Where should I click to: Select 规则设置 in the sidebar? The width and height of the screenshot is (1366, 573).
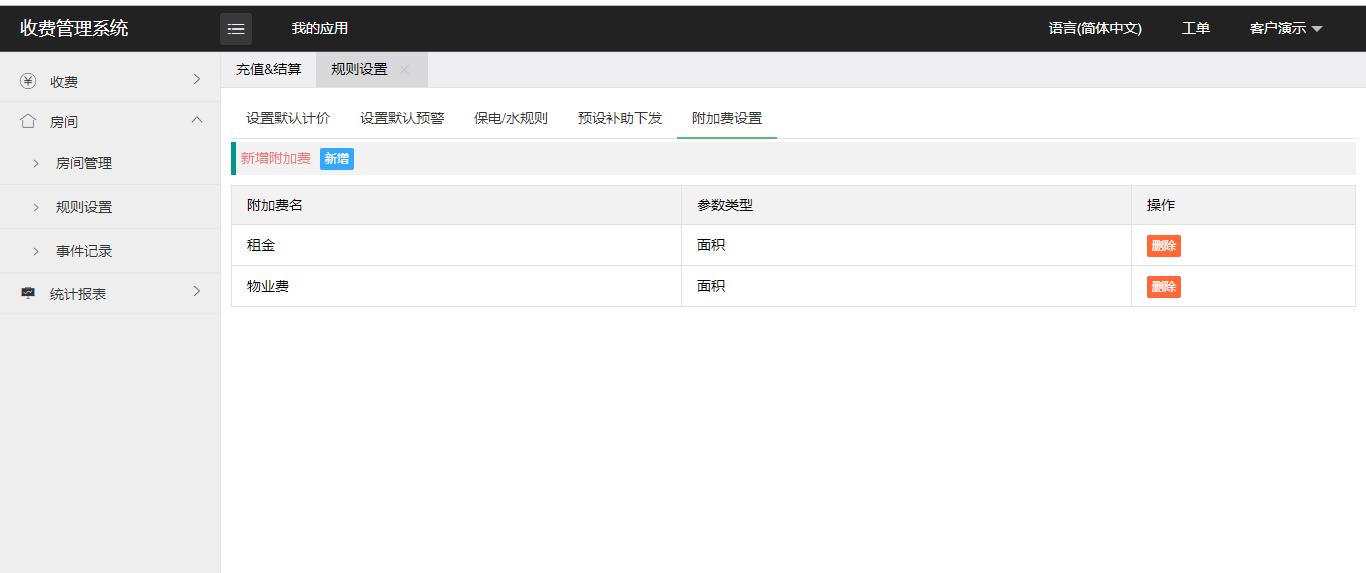coord(84,207)
